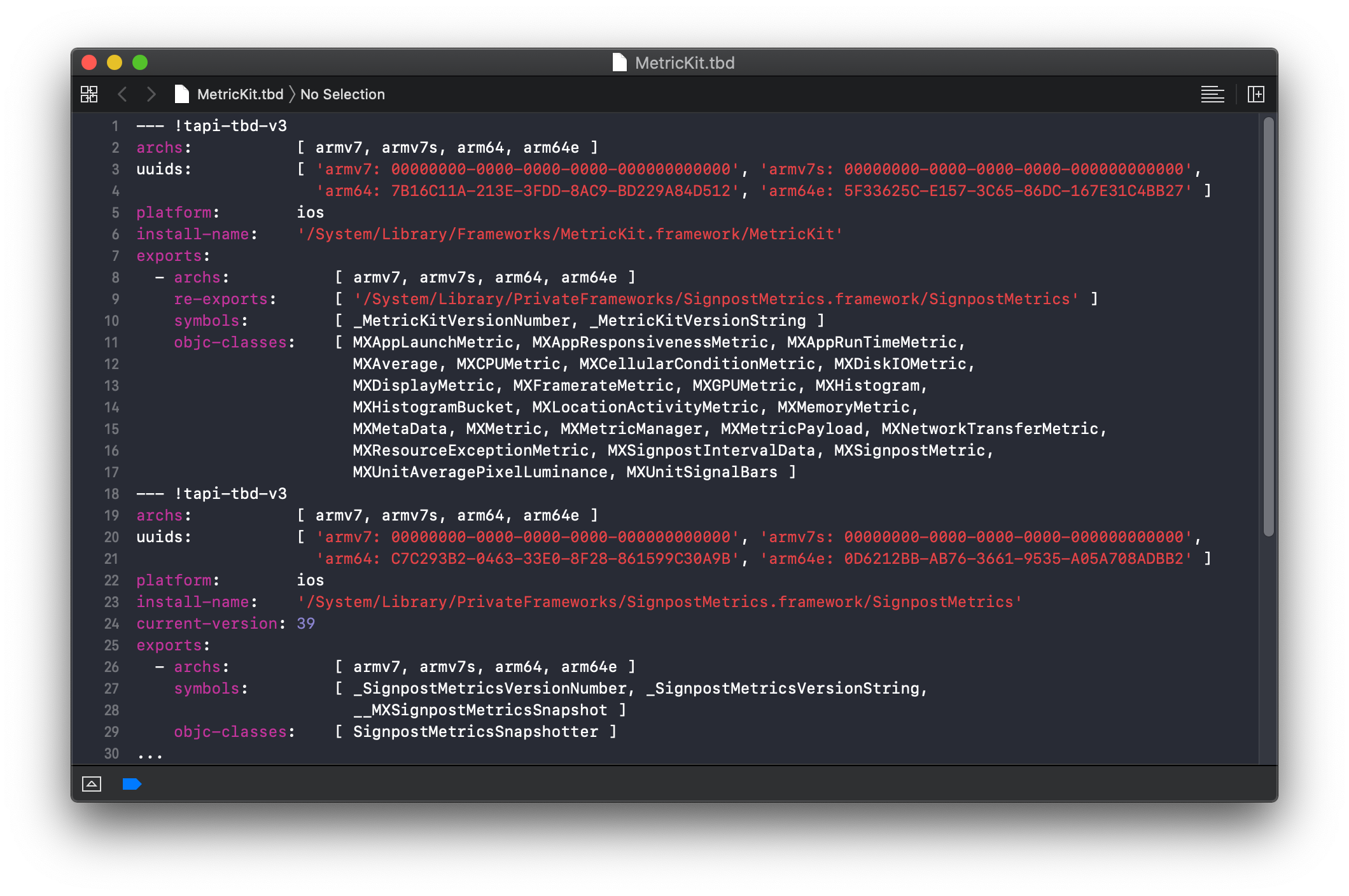Click line number 30 in the gutter
Image resolution: width=1349 pixels, height=896 pixels.
coord(111,753)
